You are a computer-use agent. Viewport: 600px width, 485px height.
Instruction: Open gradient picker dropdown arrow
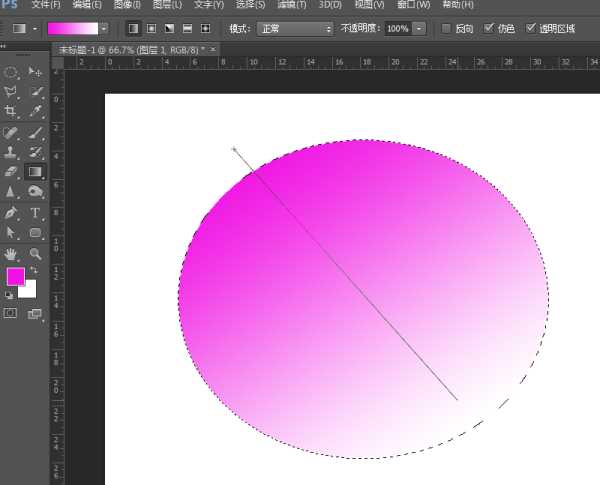tap(104, 29)
